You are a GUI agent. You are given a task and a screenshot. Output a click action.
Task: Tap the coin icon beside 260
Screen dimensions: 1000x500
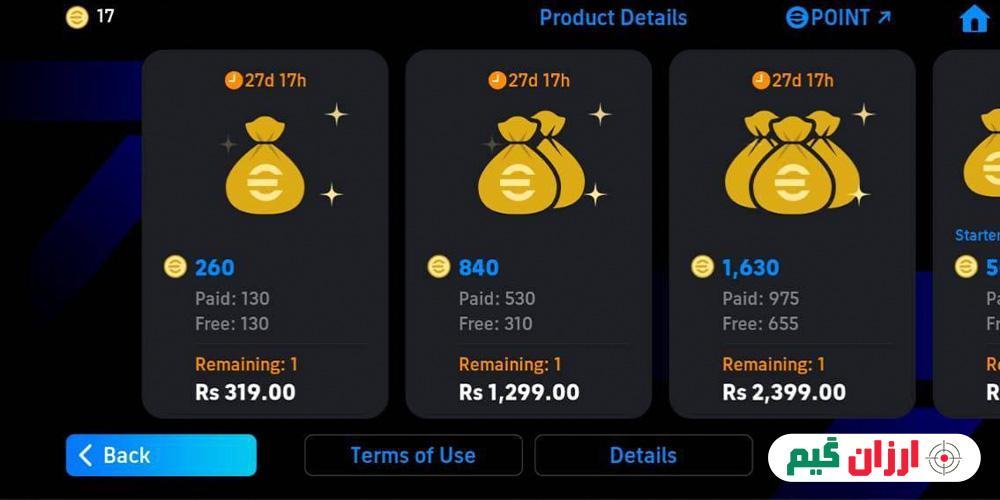(175, 267)
